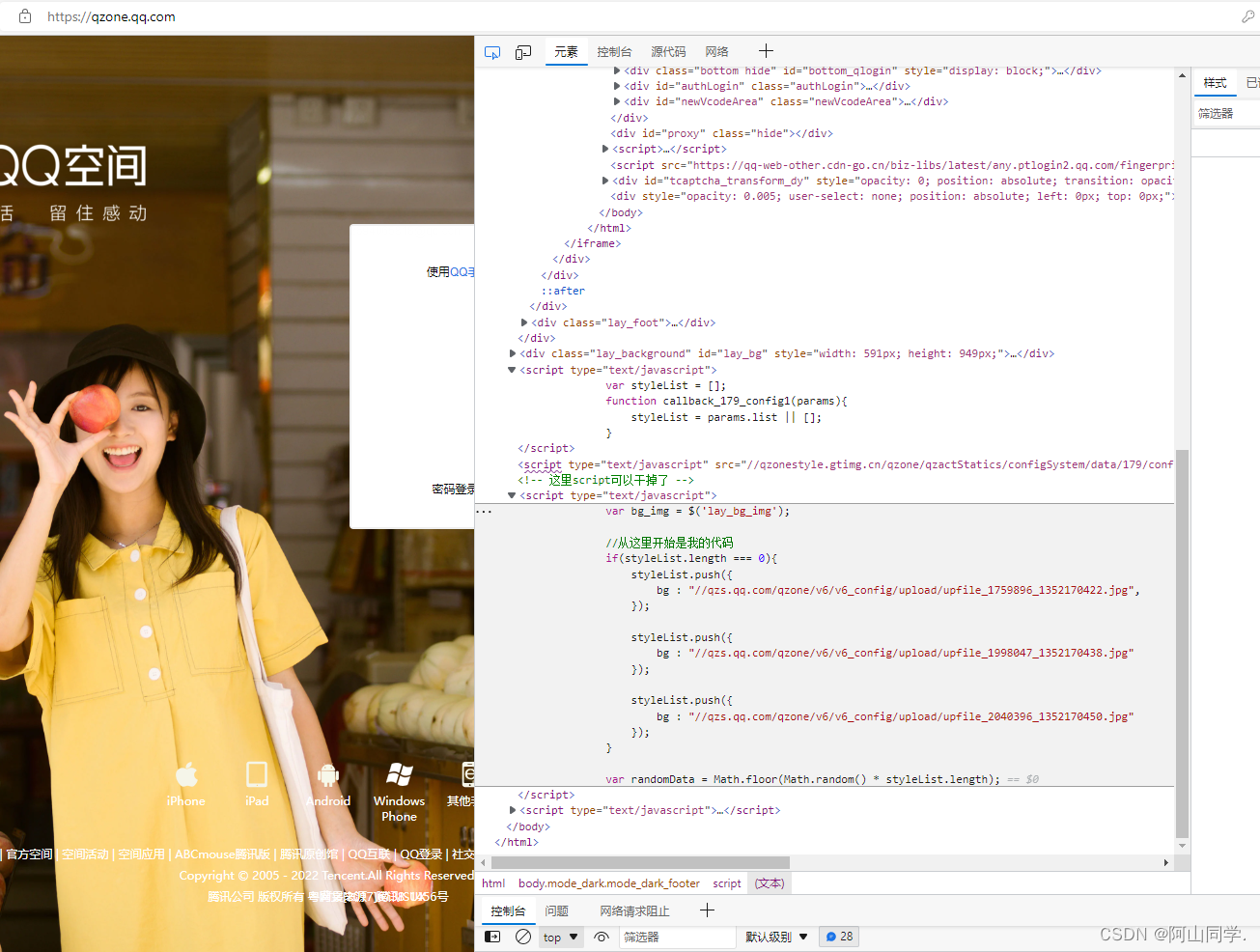Image resolution: width=1260 pixels, height=952 pixels.
Task: Click the console 筛选器 filter field
Action: coord(676,937)
